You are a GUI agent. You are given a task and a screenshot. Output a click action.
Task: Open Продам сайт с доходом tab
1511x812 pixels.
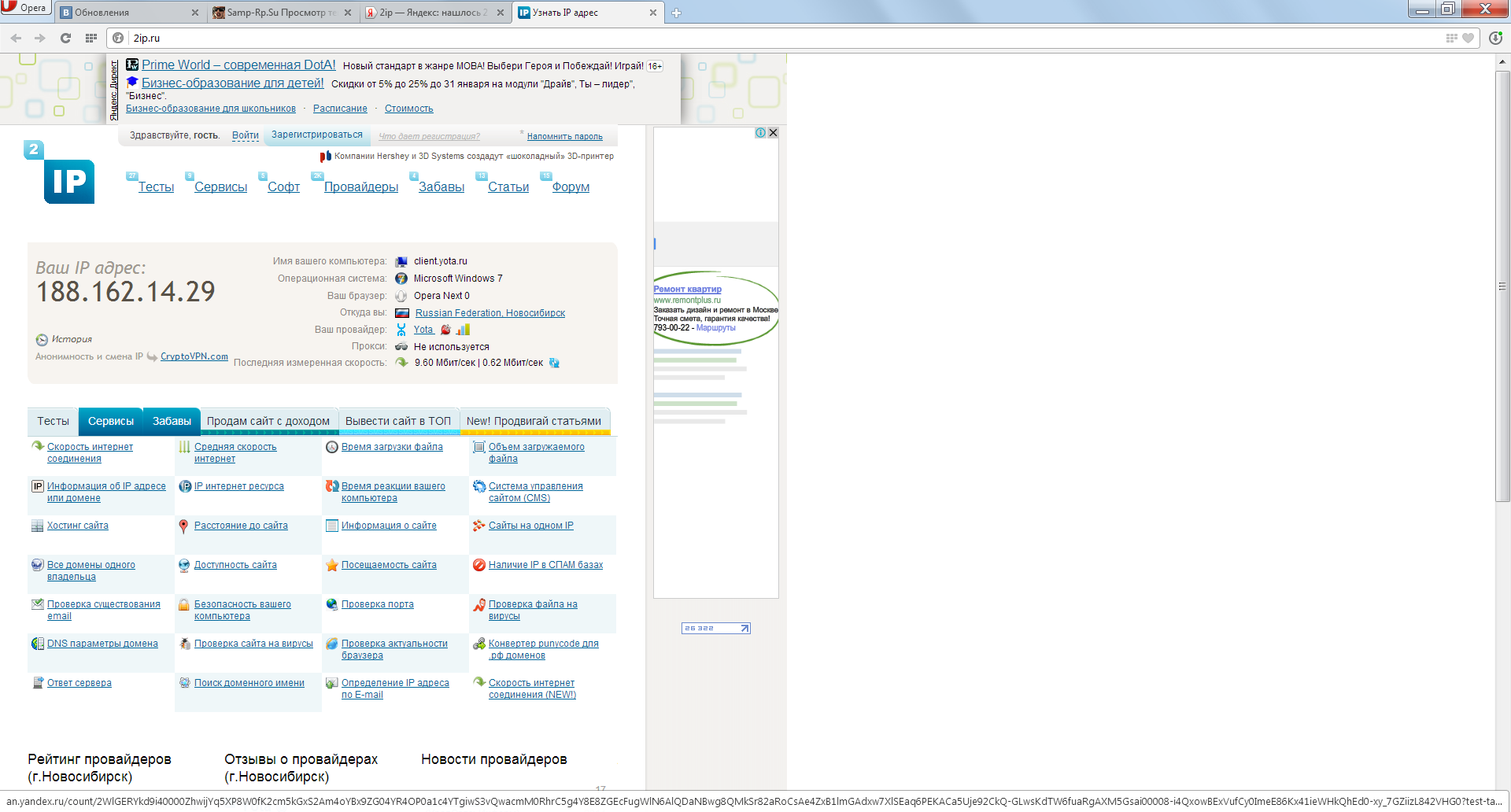268,421
